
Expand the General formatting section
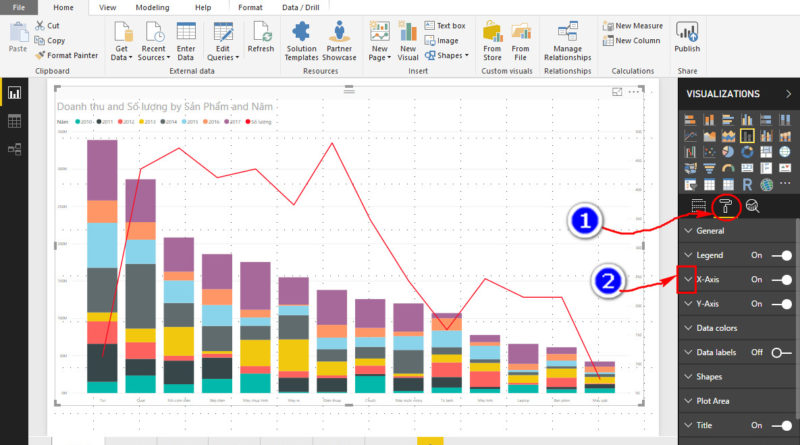[710, 231]
